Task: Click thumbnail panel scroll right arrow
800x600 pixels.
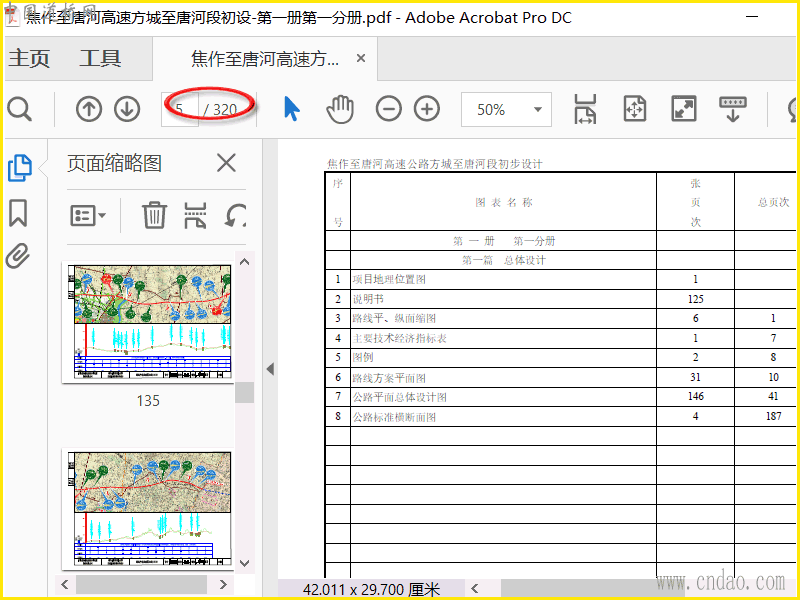Action: tap(223, 584)
